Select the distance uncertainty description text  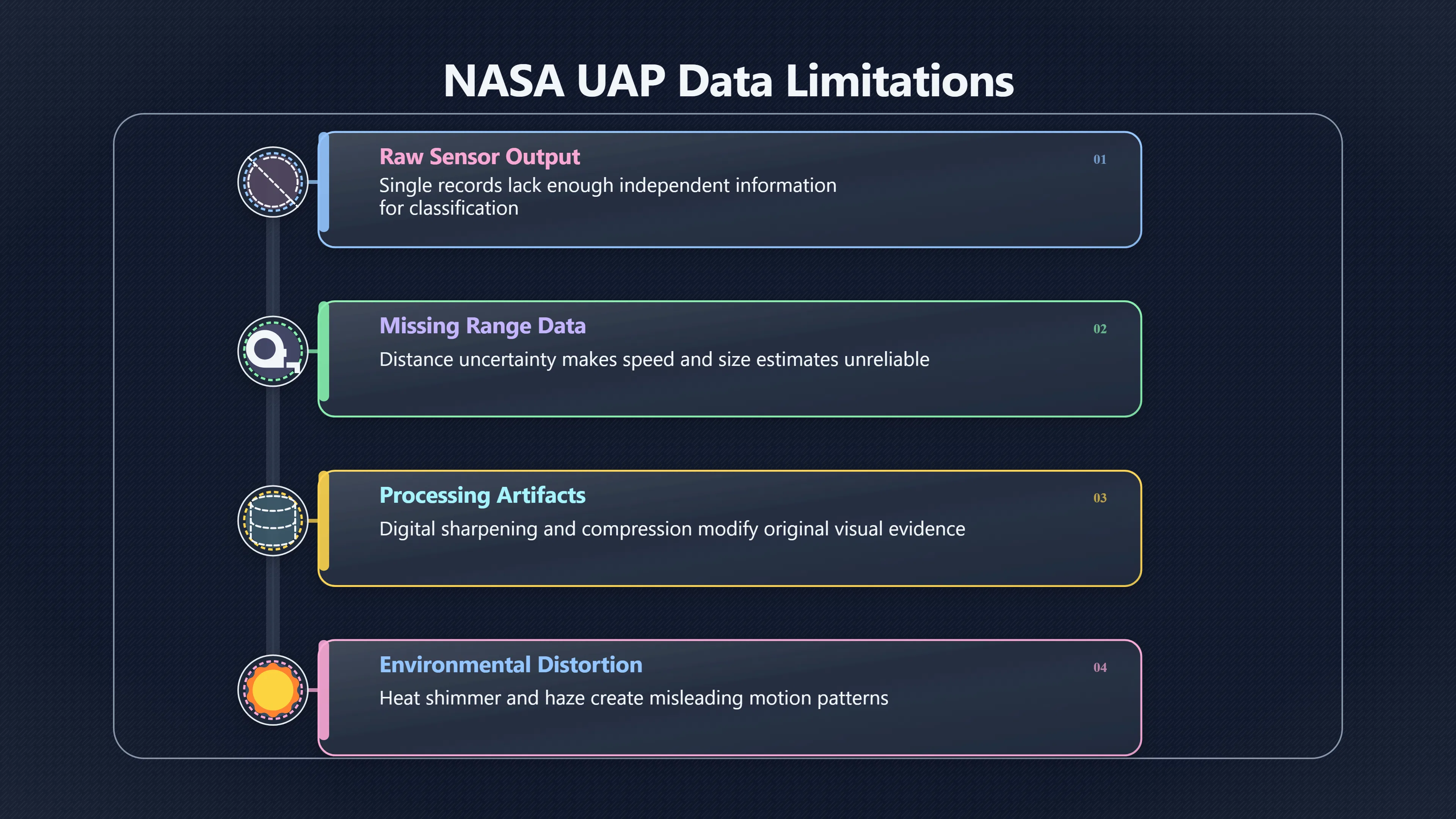[654, 359]
